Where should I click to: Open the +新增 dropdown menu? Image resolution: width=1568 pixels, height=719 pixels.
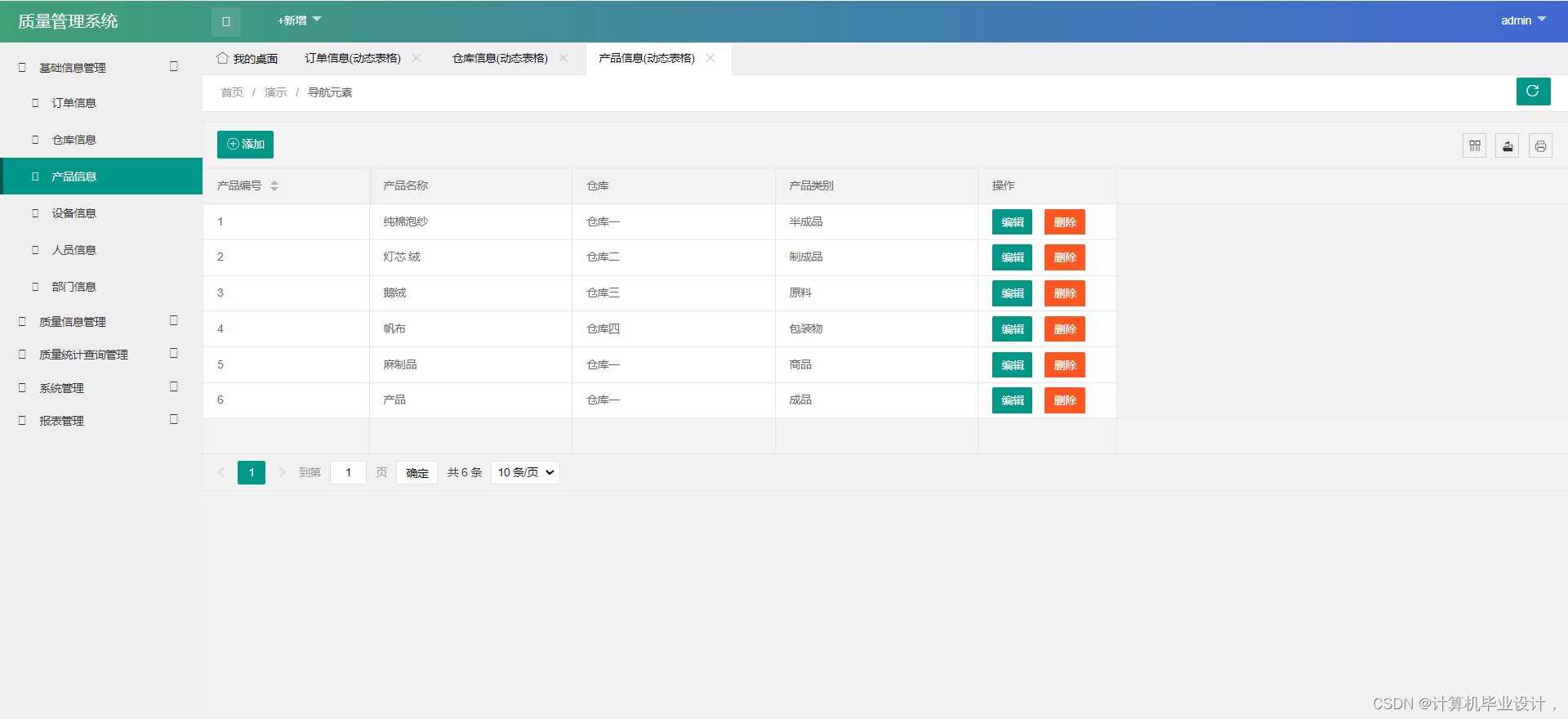click(299, 20)
